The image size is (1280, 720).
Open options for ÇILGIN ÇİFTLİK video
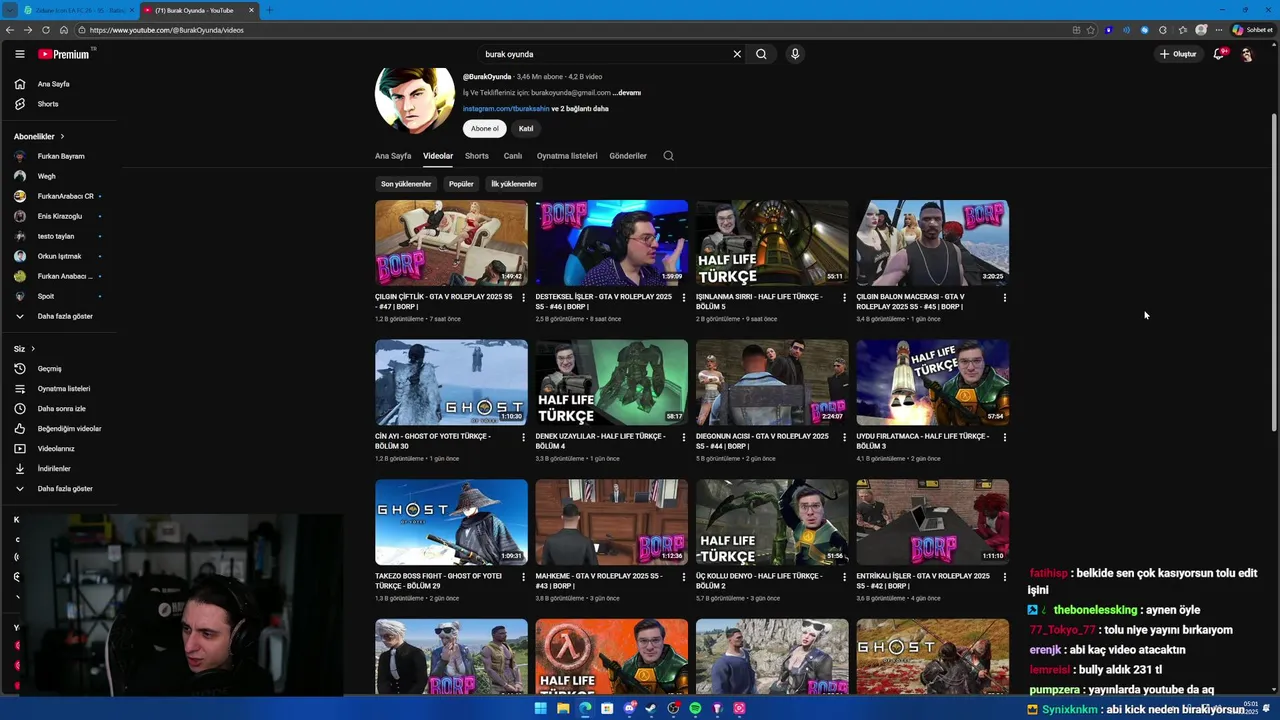pos(523,297)
